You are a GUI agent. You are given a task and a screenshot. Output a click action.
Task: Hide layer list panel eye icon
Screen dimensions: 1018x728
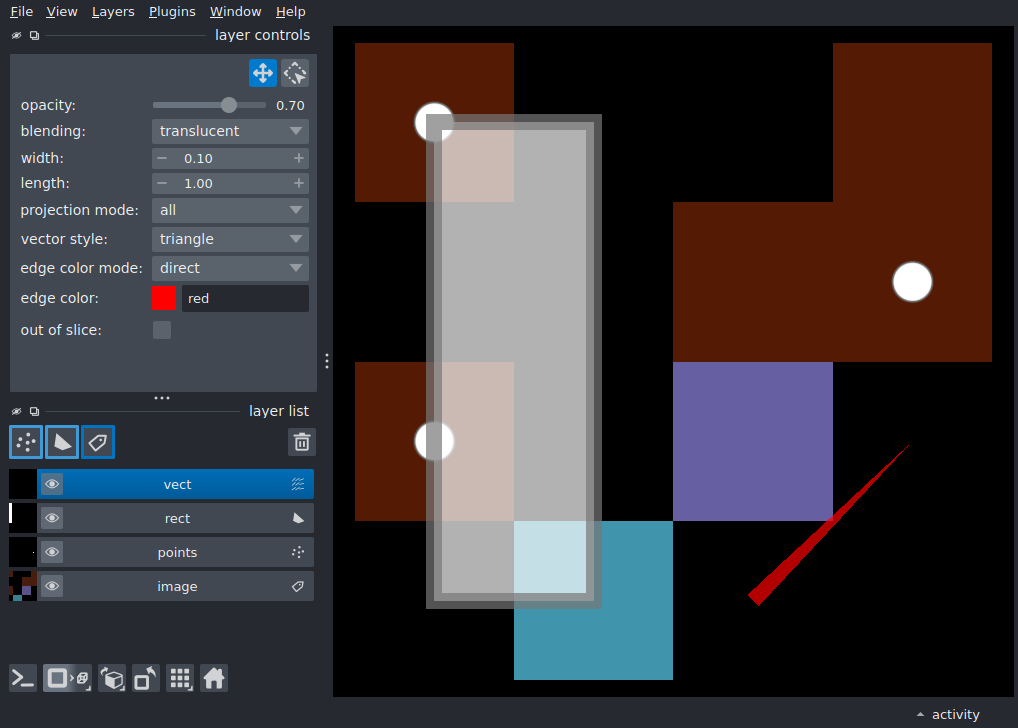[x=17, y=411]
